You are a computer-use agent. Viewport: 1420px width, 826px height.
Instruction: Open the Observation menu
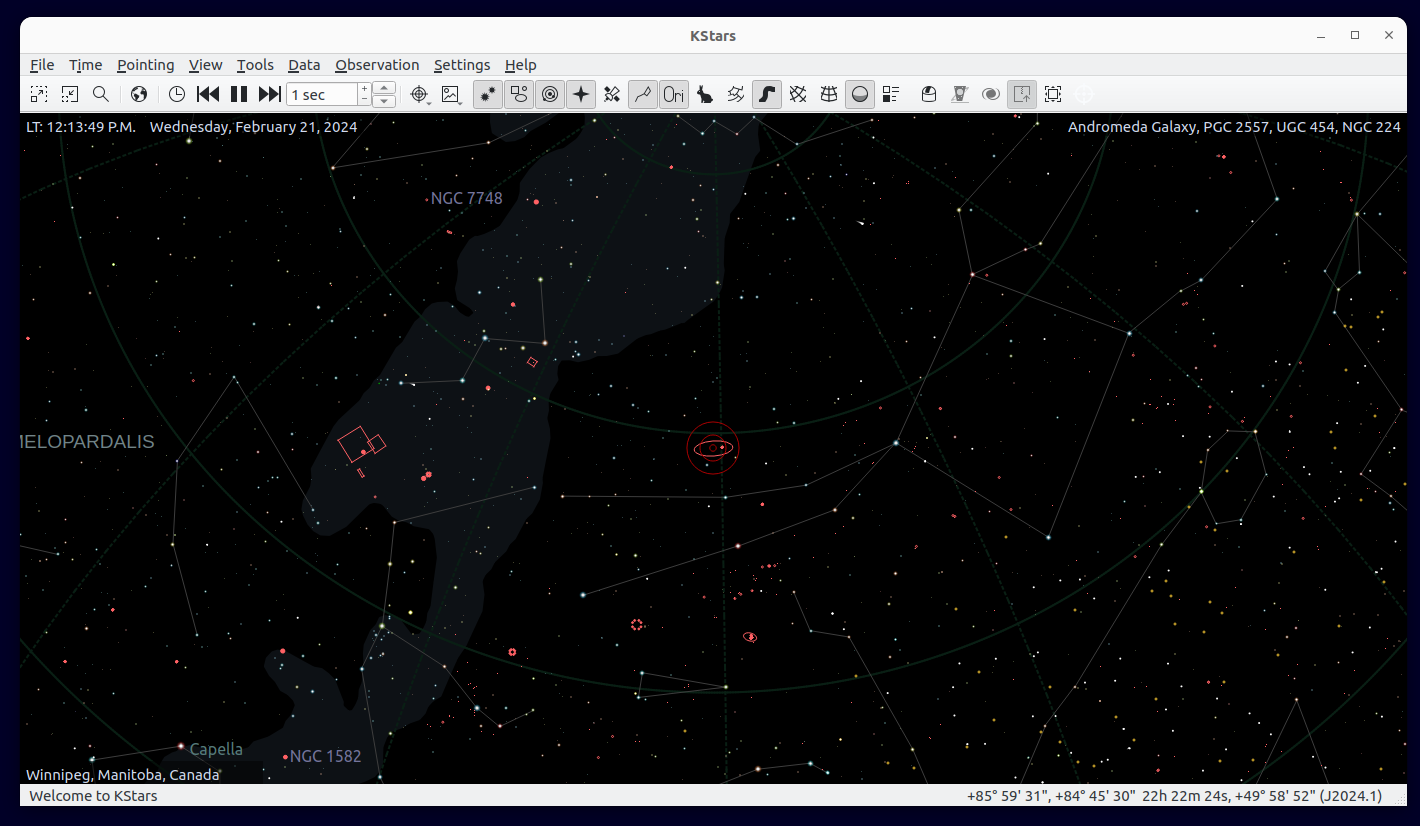[377, 65]
